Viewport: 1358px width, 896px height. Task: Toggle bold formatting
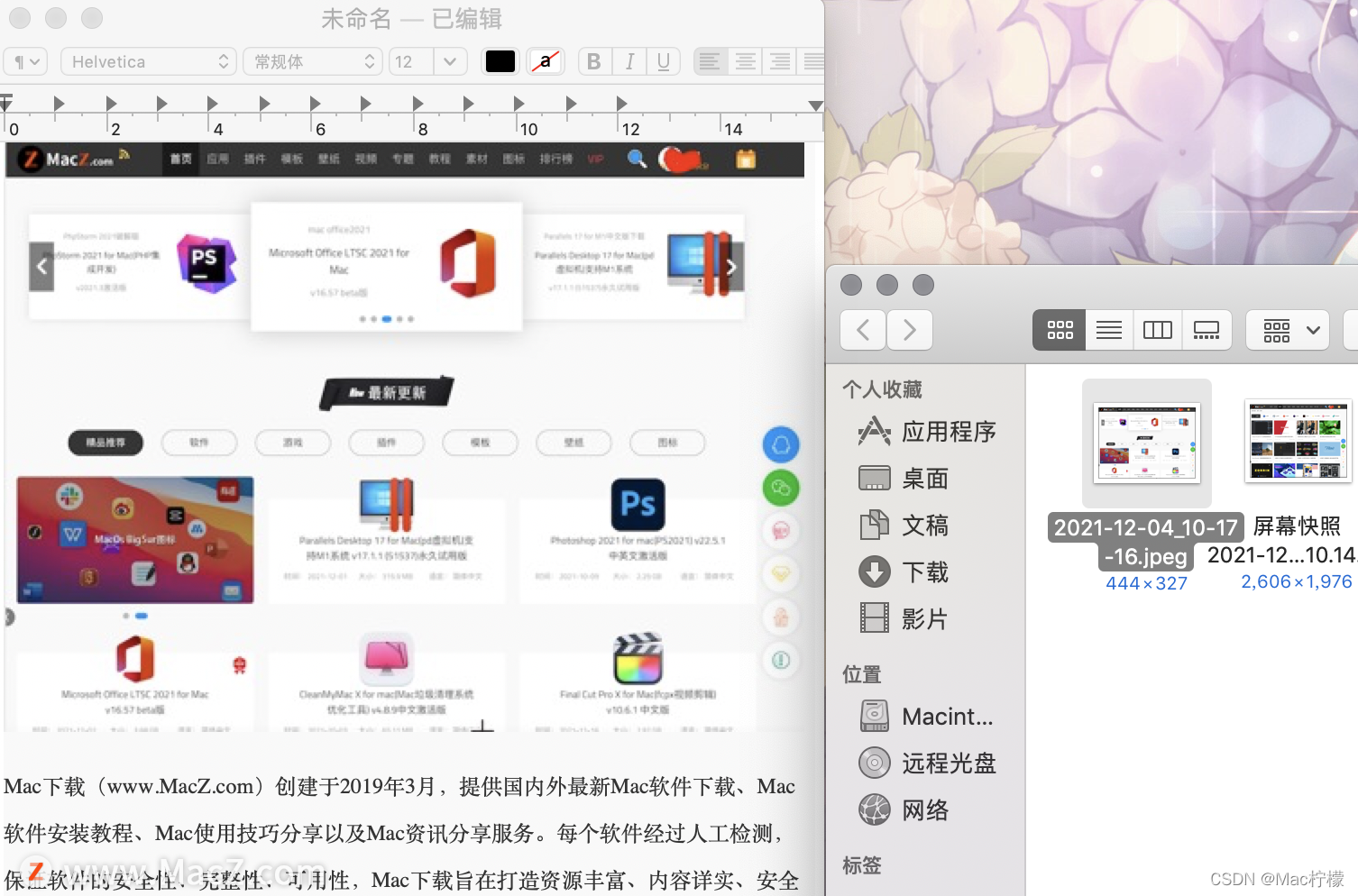click(x=593, y=61)
